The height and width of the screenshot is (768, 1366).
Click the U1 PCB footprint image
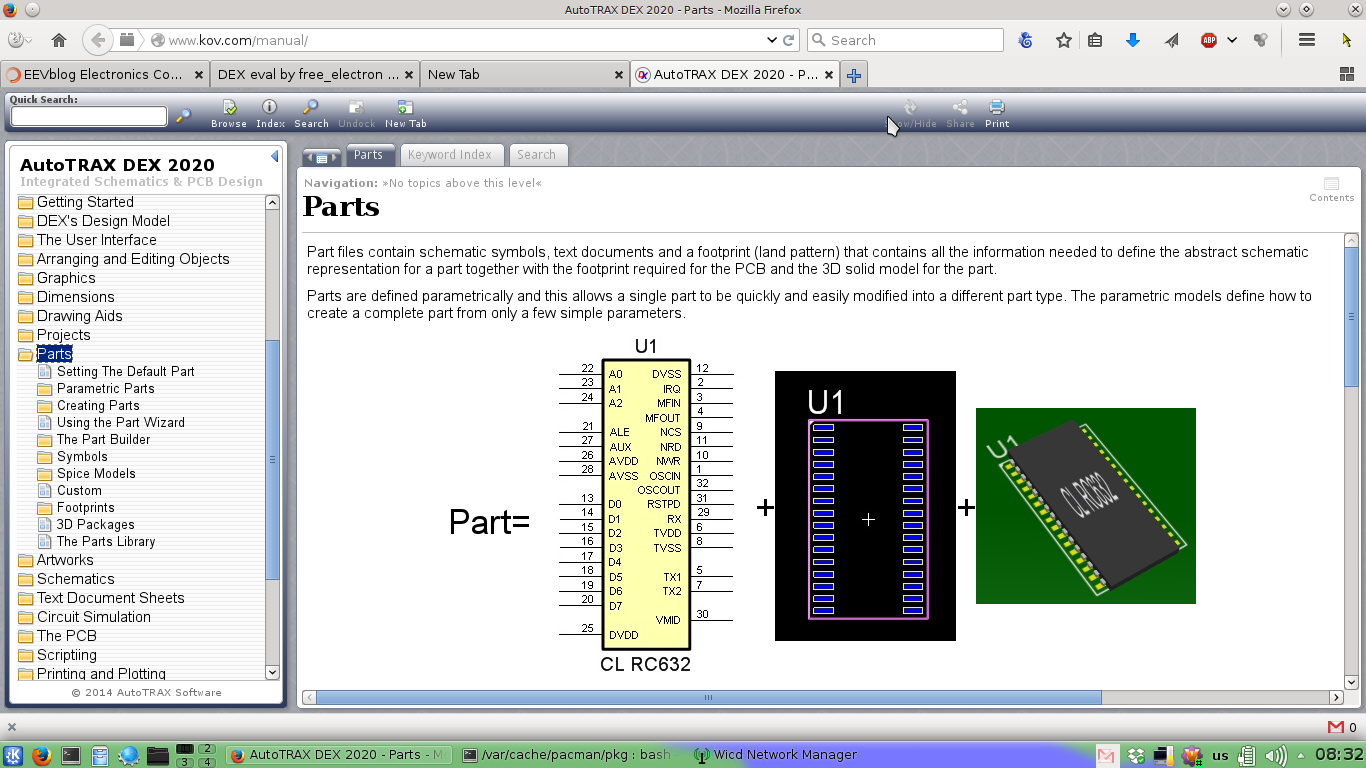coord(865,506)
